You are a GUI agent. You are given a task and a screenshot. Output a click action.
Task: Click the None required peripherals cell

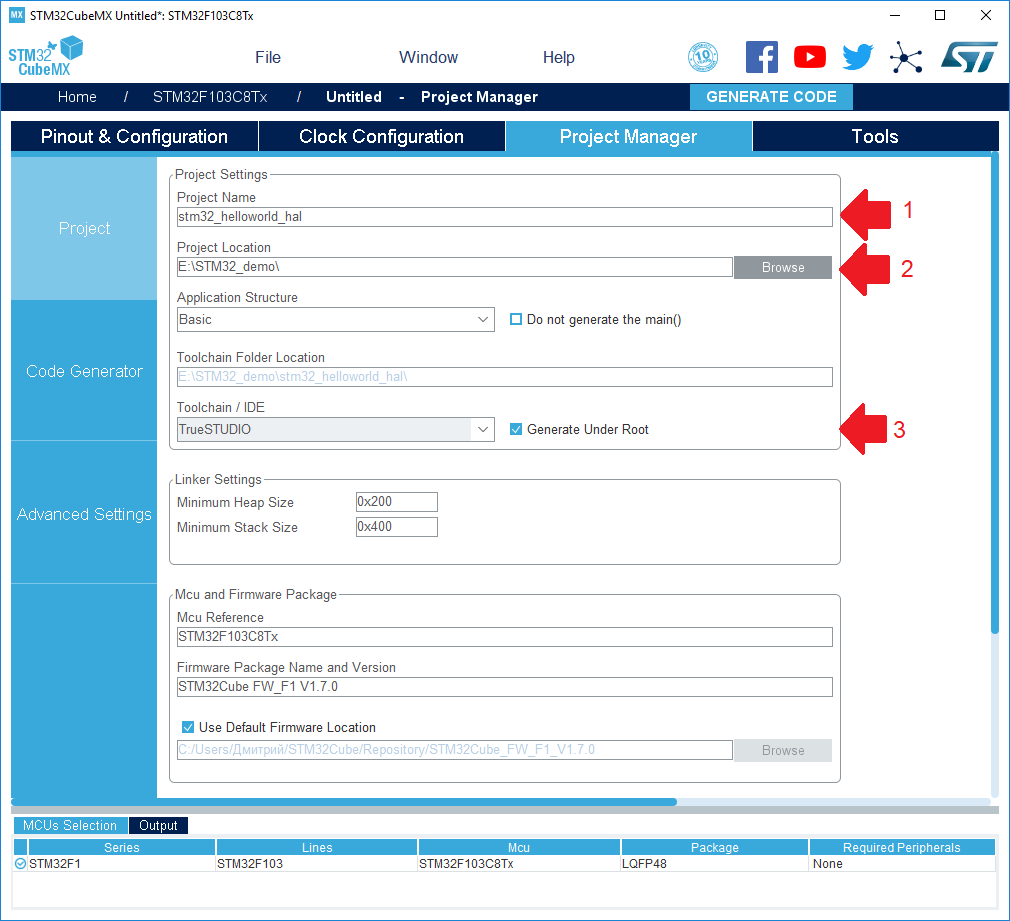tap(902, 864)
